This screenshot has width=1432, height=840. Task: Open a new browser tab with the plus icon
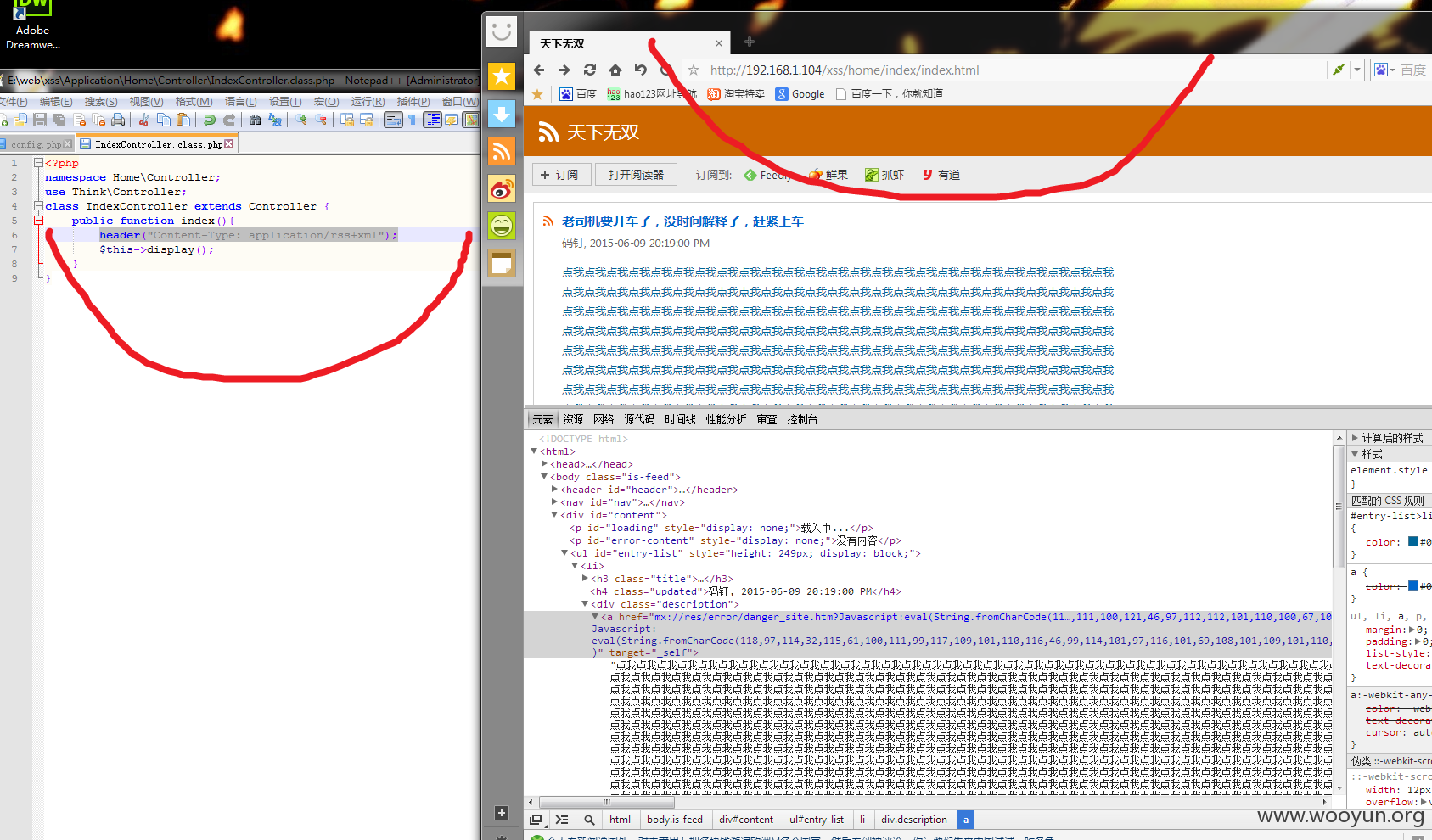(750, 42)
